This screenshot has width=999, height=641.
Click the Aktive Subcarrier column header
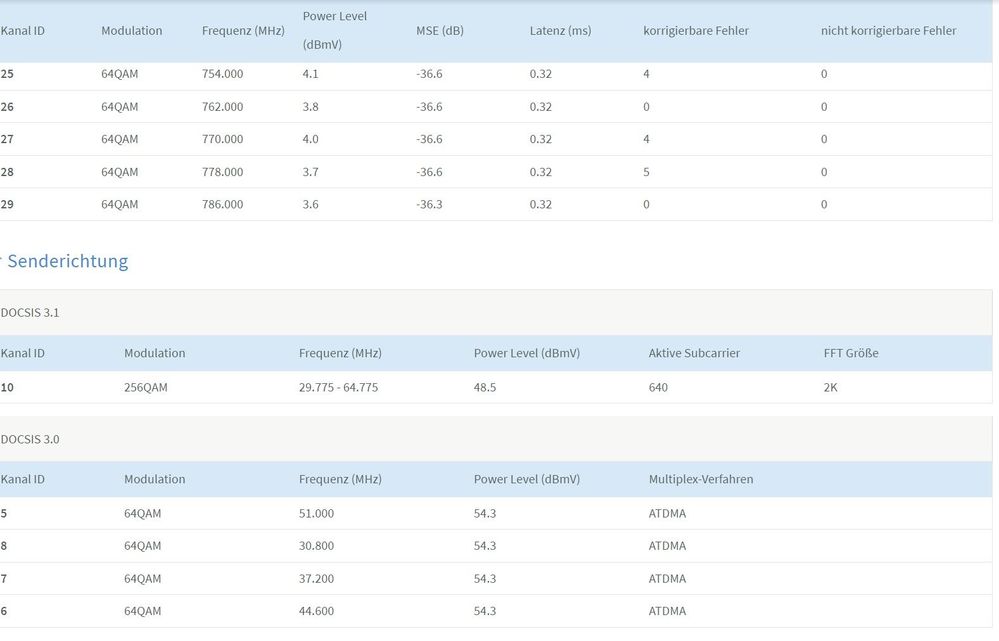pyautogui.click(x=694, y=353)
